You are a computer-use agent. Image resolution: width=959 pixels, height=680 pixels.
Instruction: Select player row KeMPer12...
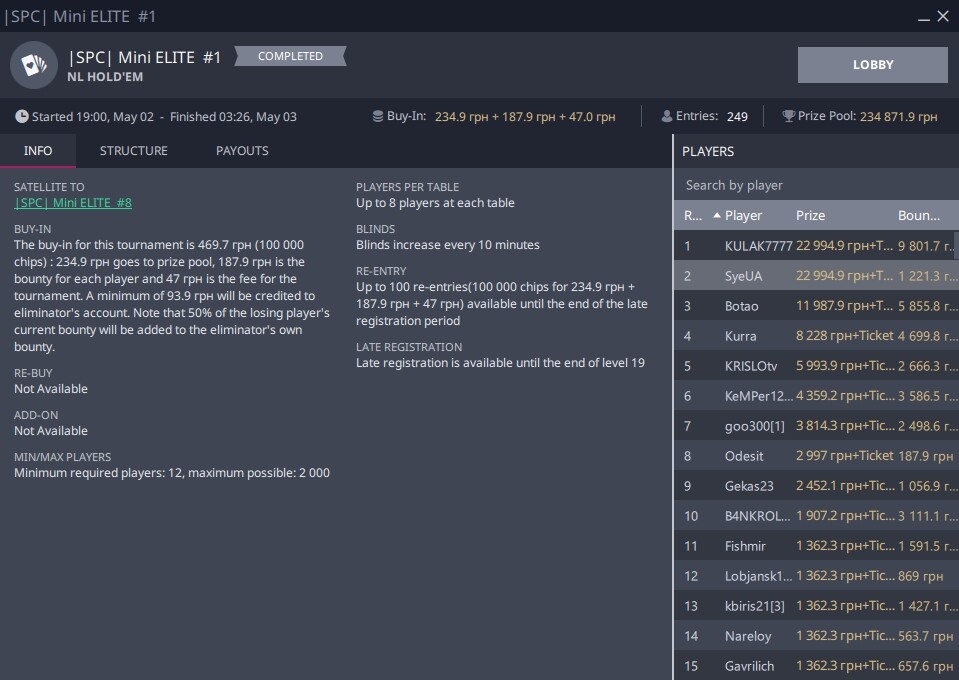[814, 396]
